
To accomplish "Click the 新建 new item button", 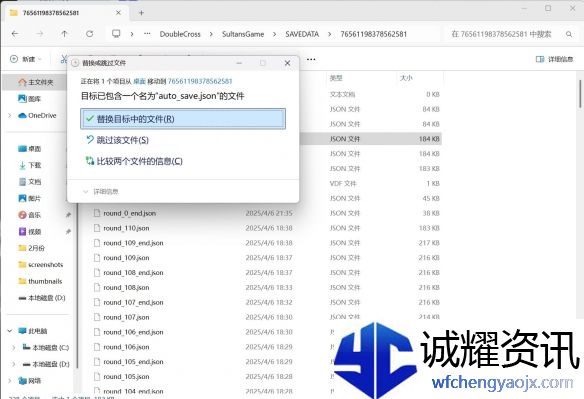I will 25,59.
